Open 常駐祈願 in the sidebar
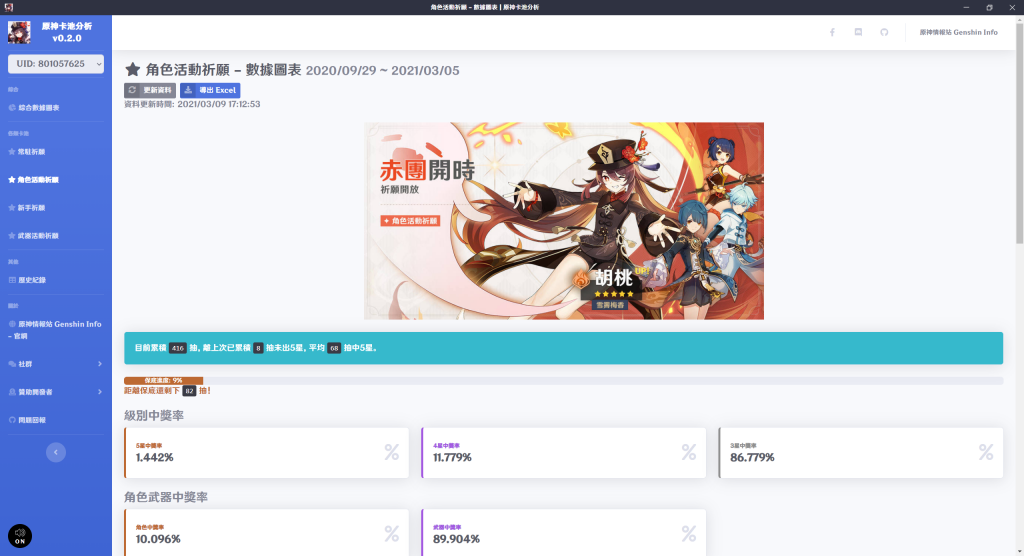Screen dimensions: 1024x556 click(27, 152)
